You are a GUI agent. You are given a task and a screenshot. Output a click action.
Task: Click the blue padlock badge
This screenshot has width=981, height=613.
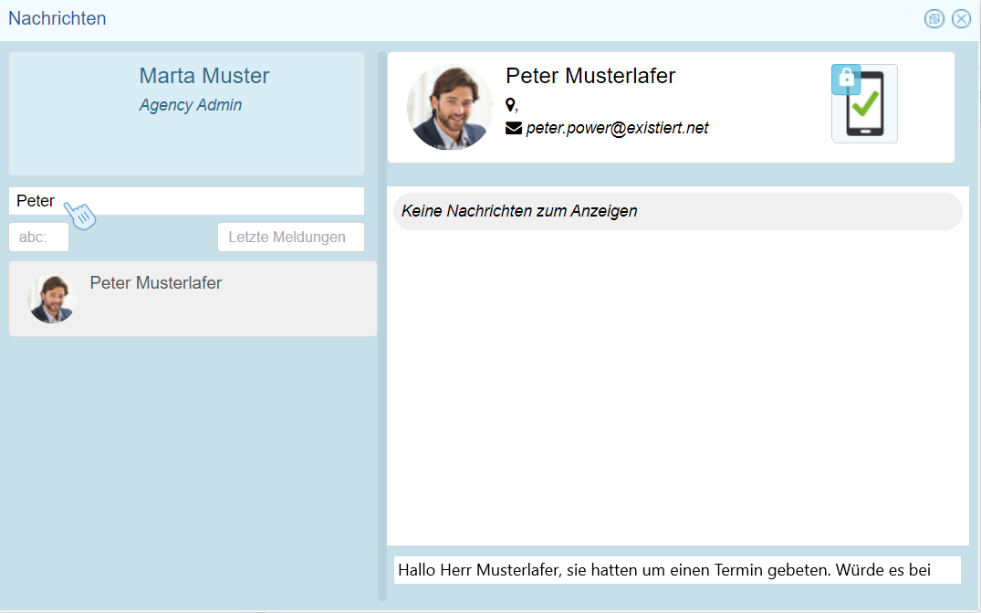846,79
